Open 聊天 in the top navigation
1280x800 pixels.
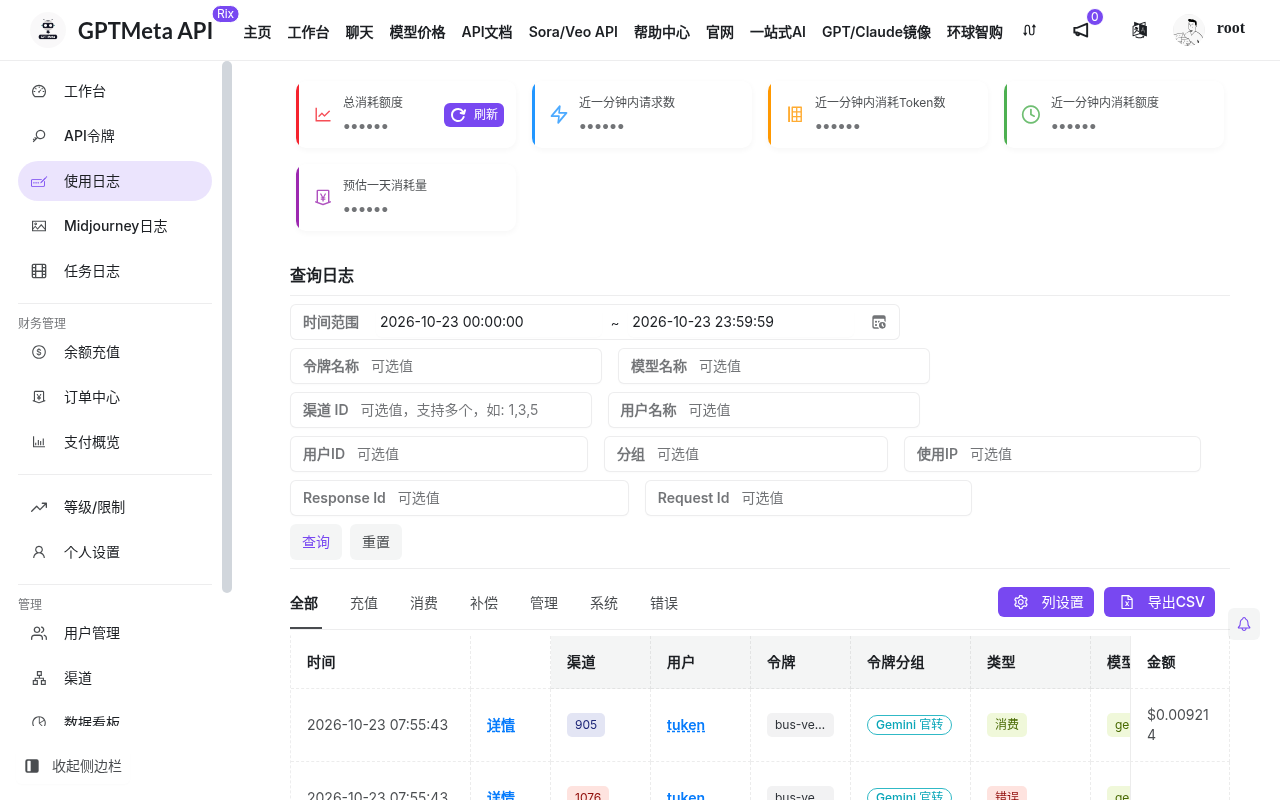tap(359, 32)
